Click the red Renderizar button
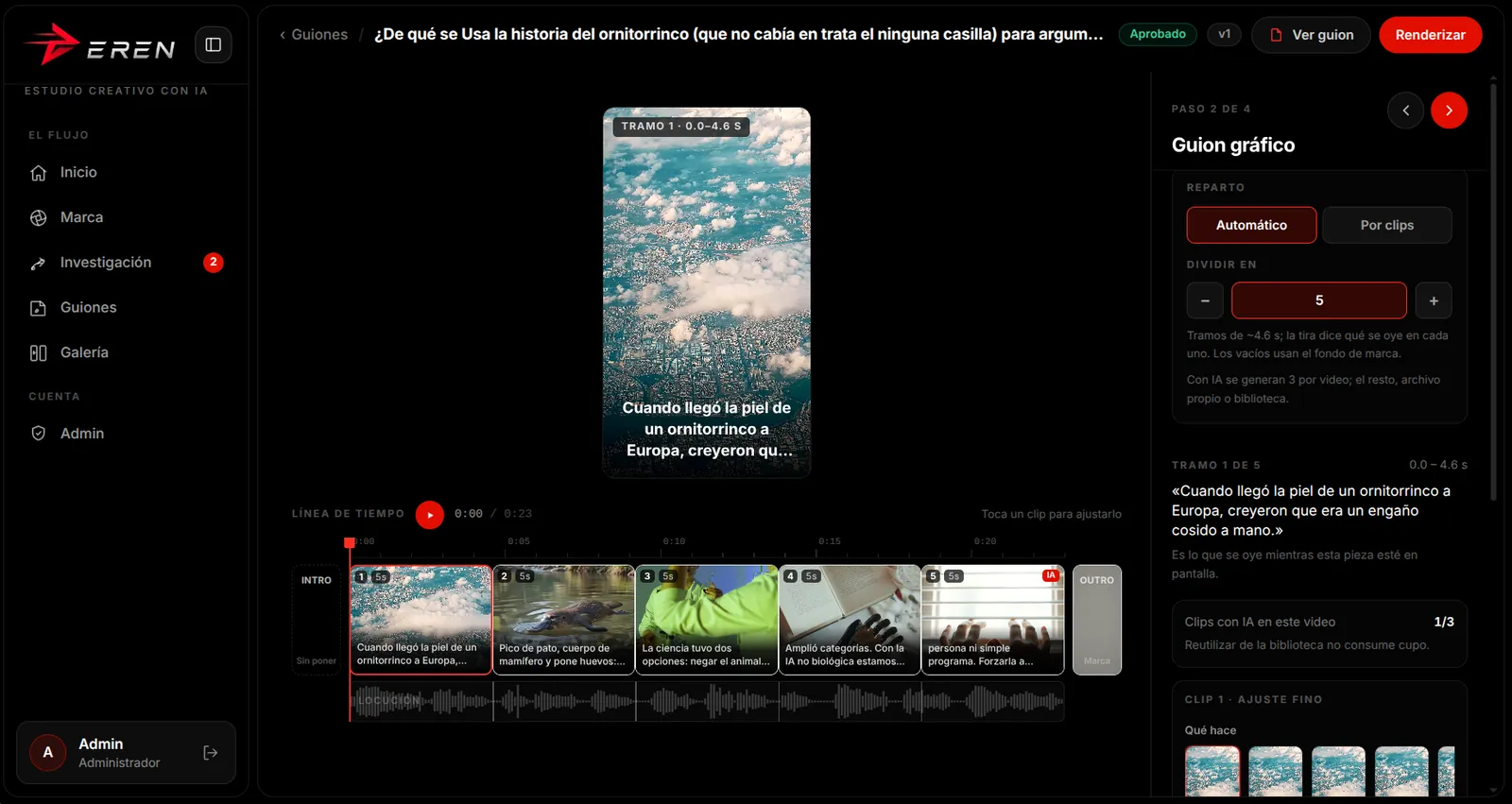This screenshot has height=804, width=1512. [x=1430, y=35]
